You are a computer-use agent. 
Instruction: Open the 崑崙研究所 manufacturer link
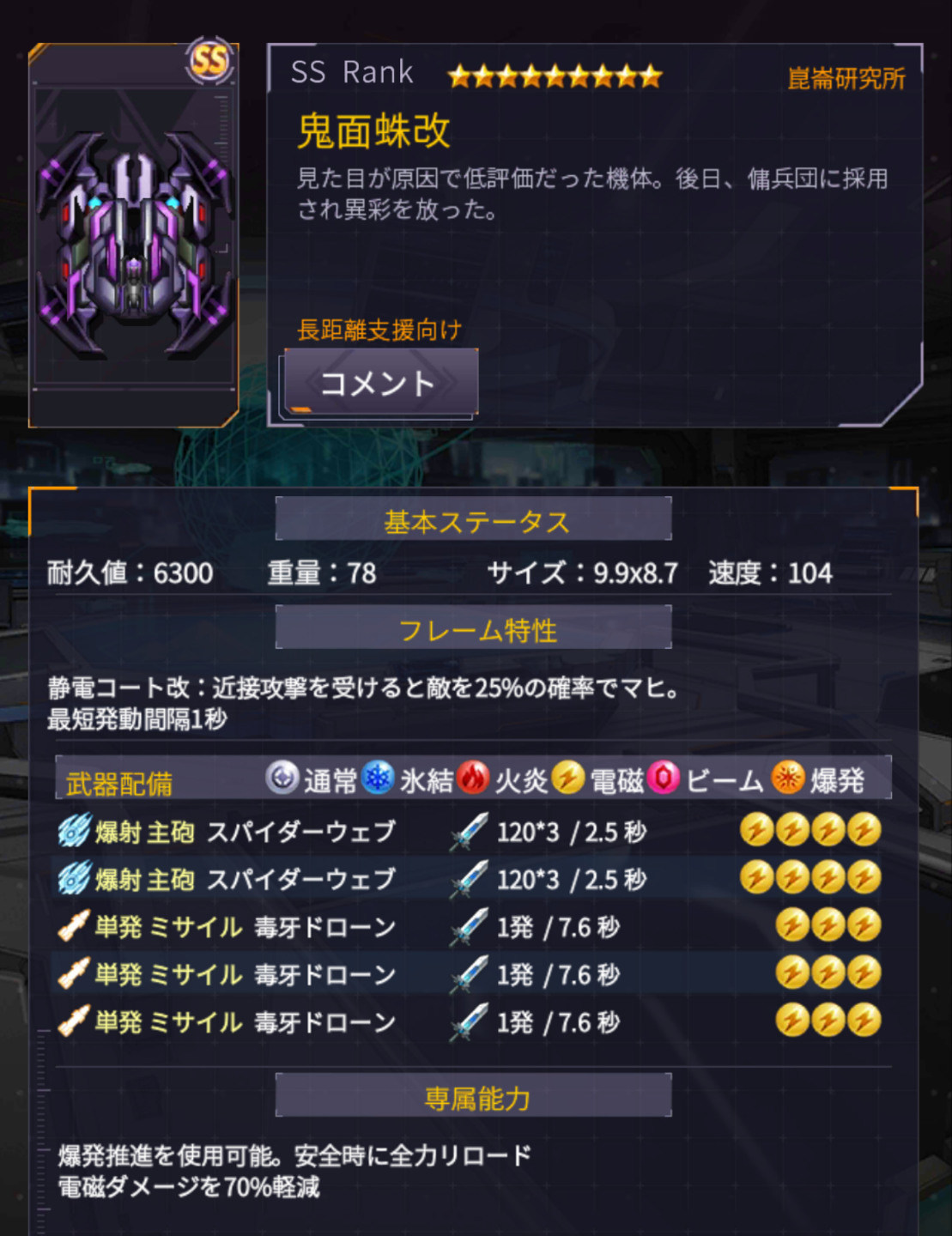[x=846, y=78]
